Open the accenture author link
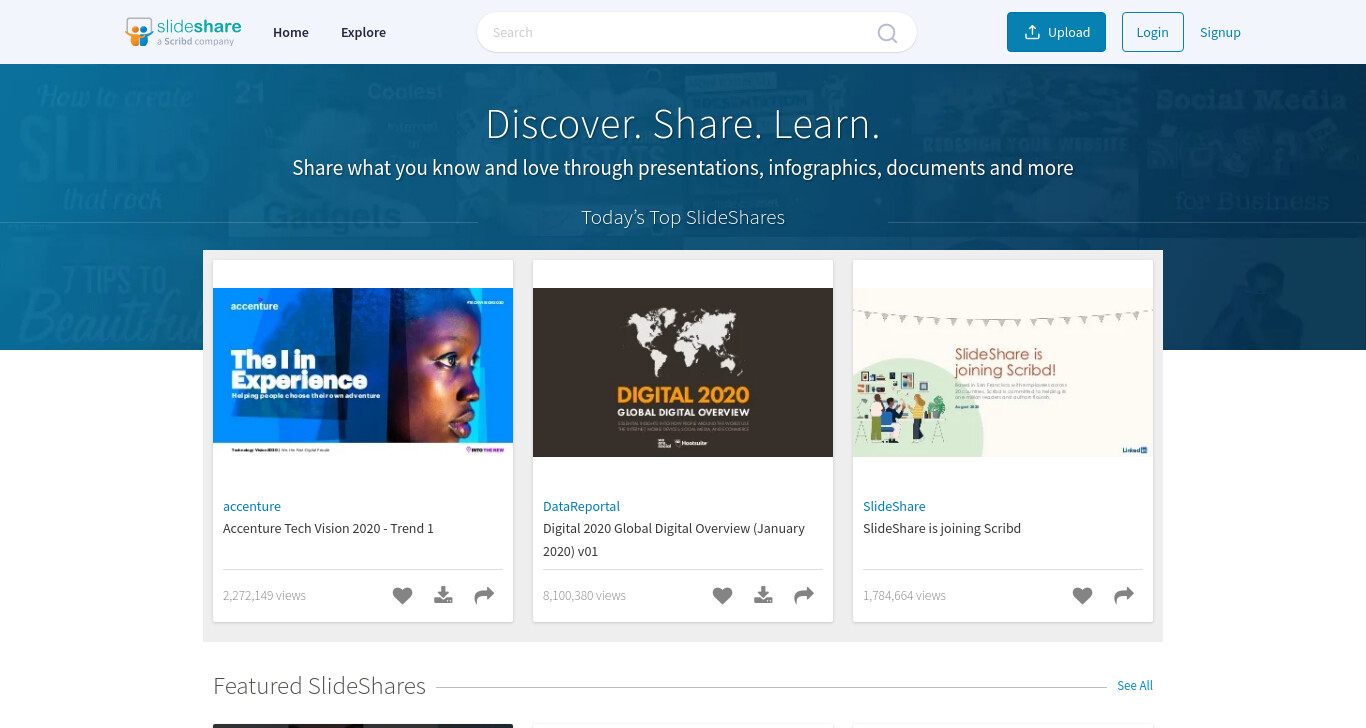The width and height of the screenshot is (1366, 728). click(252, 506)
